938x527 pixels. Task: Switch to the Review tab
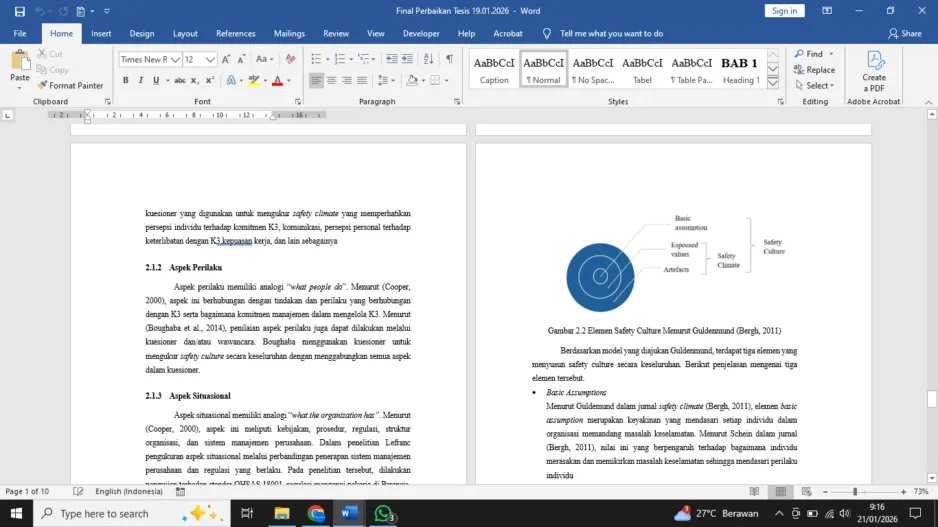tap(336, 33)
